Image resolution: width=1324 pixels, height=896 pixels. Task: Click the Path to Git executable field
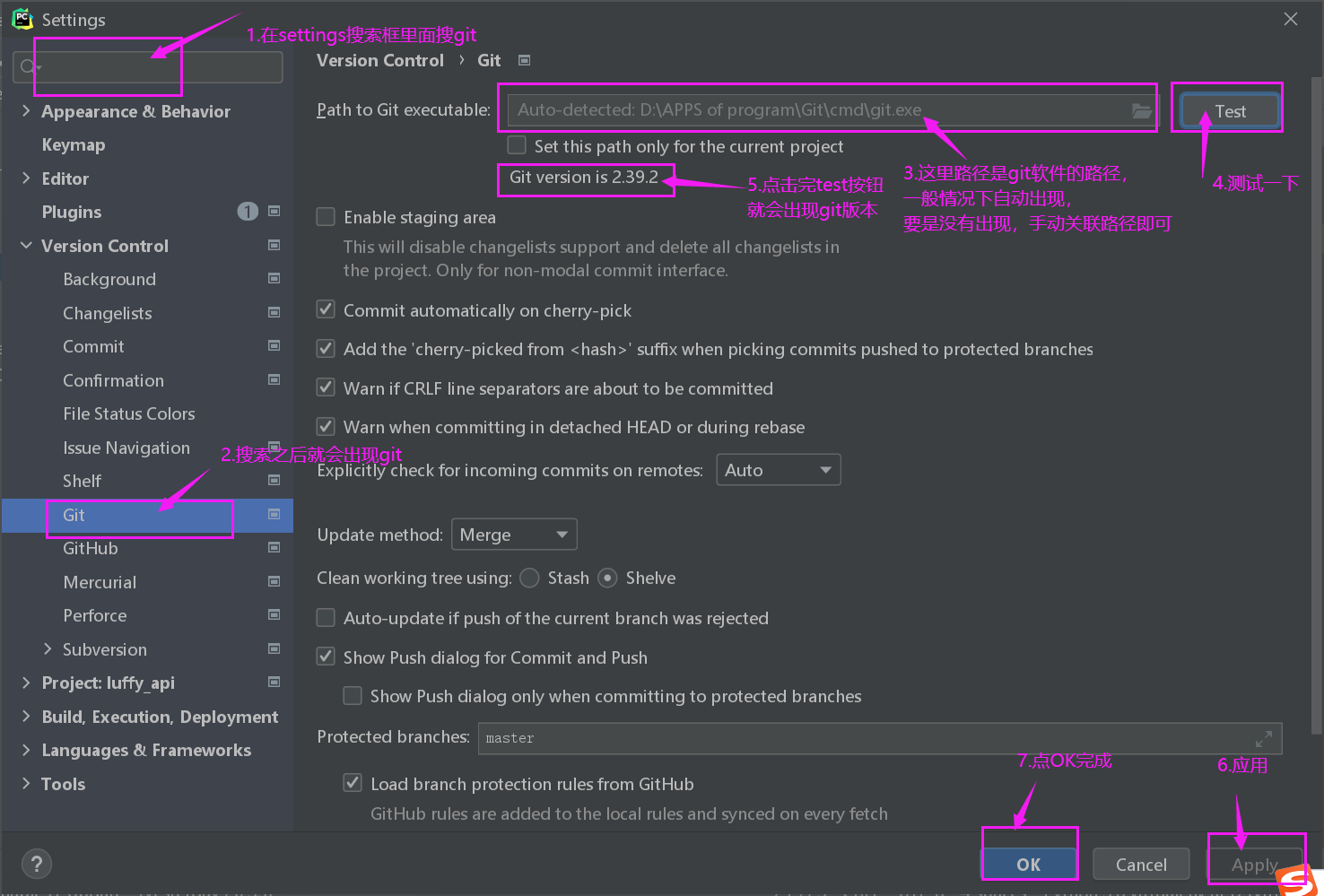pyautogui.click(x=832, y=110)
